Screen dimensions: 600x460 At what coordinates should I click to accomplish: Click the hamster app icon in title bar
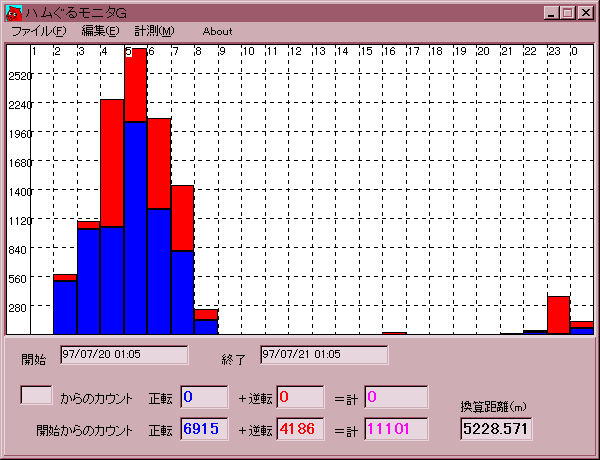tap(13, 12)
